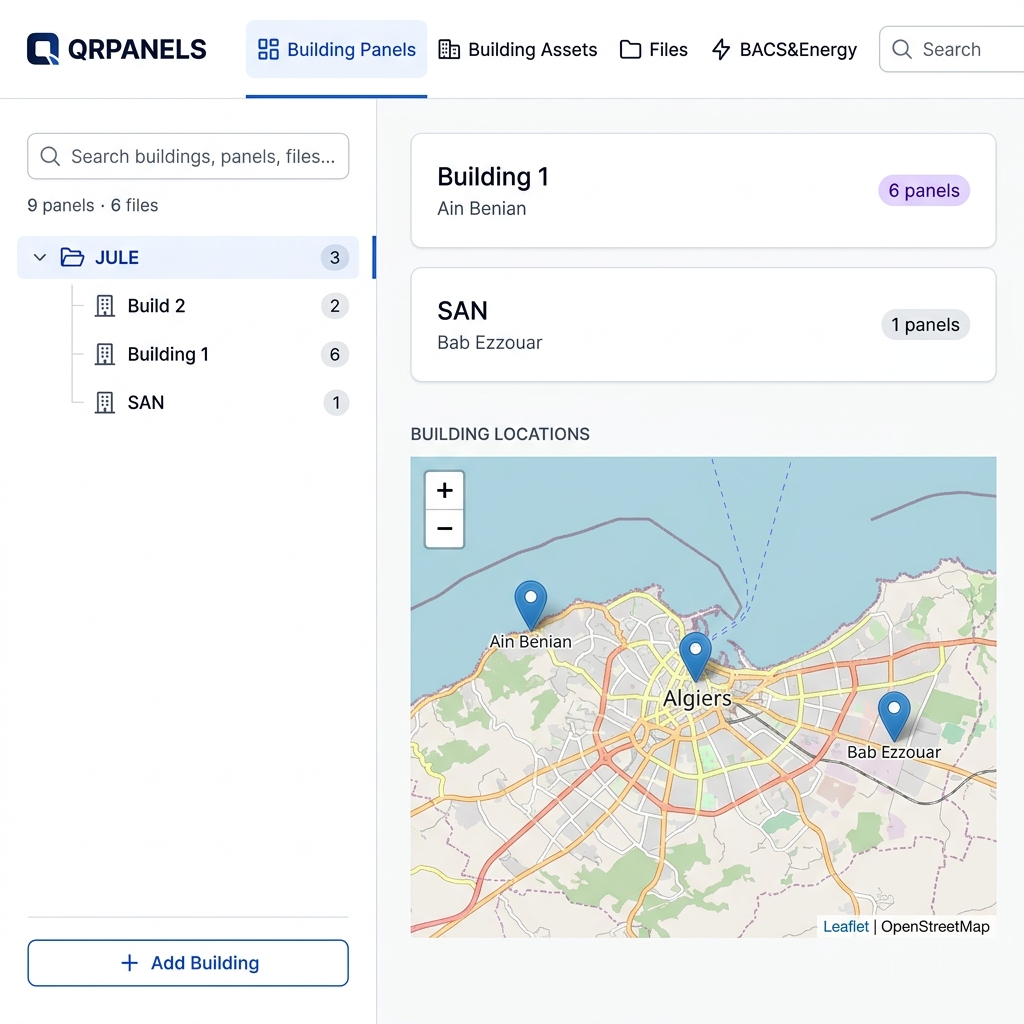Click the Algiers map label
Screen dimensions: 1024x1024
pos(697,698)
